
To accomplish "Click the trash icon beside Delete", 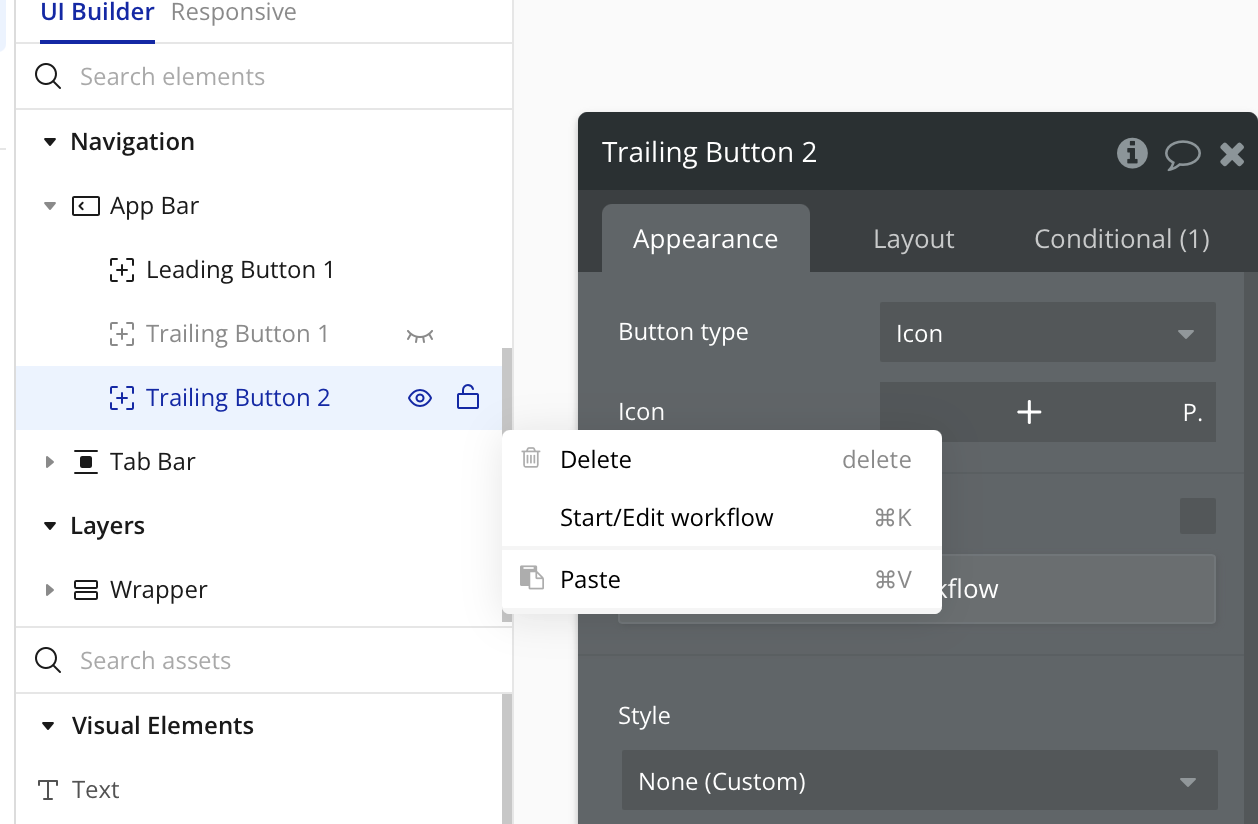I will 532,459.
